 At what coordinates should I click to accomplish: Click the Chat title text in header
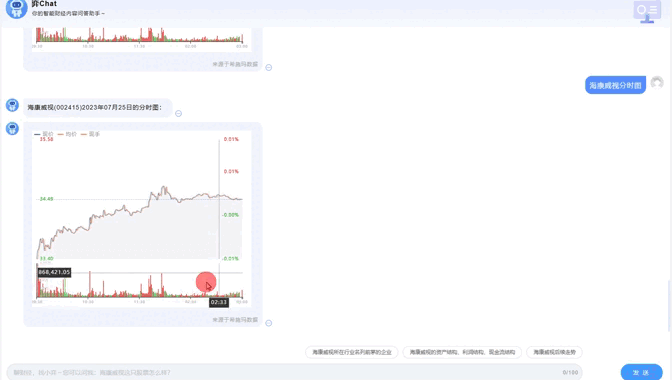tap(44, 4)
